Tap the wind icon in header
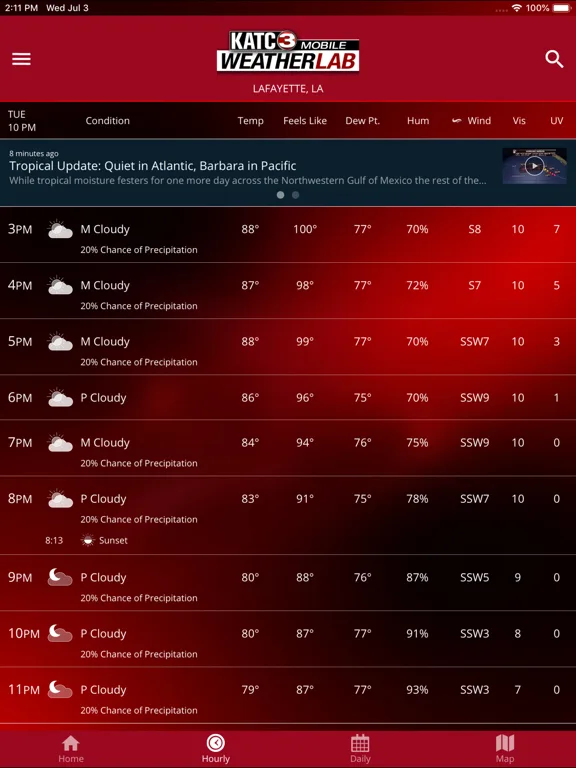 (x=456, y=120)
